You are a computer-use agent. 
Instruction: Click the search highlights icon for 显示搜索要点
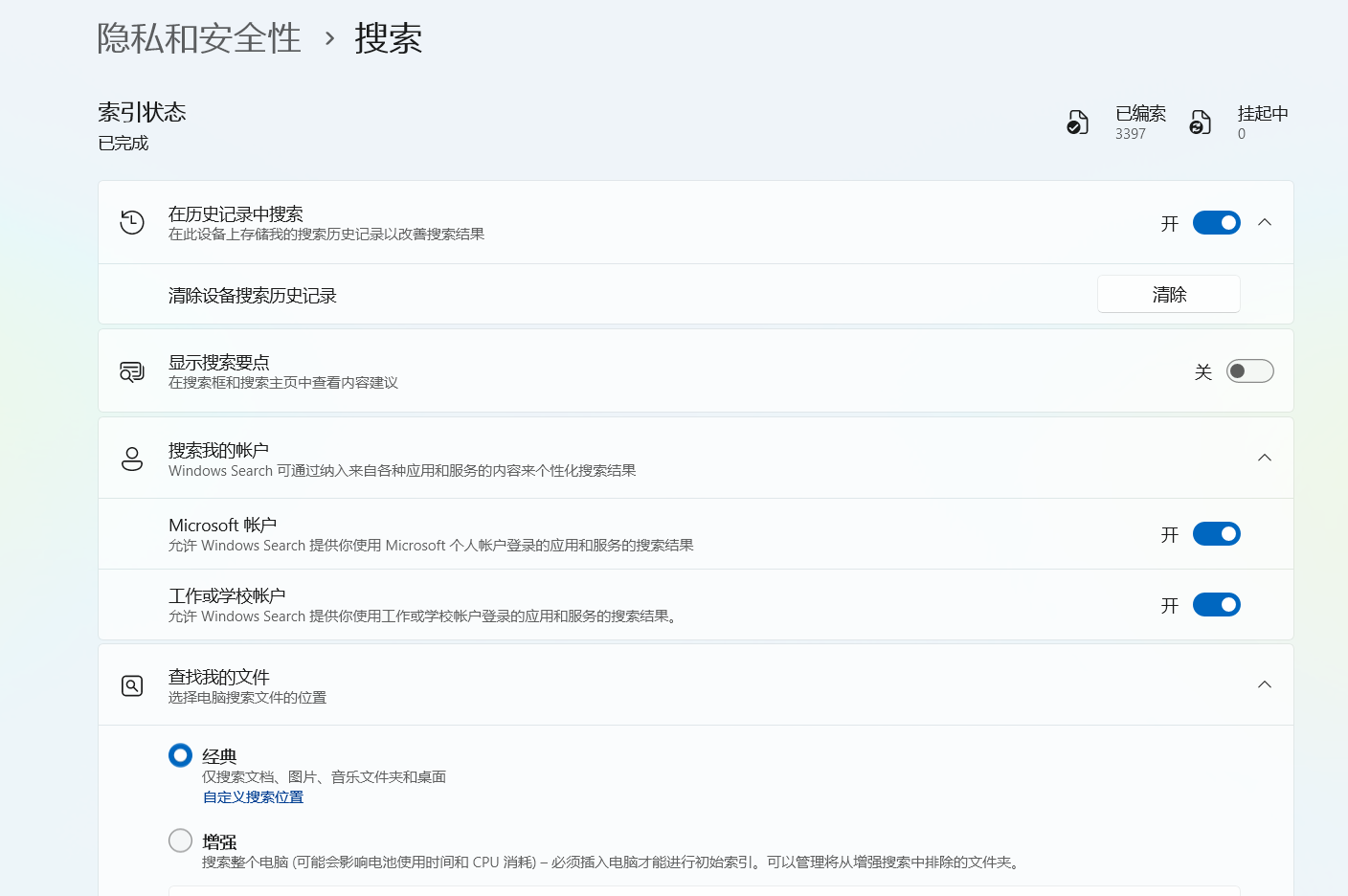(x=132, y=371)
